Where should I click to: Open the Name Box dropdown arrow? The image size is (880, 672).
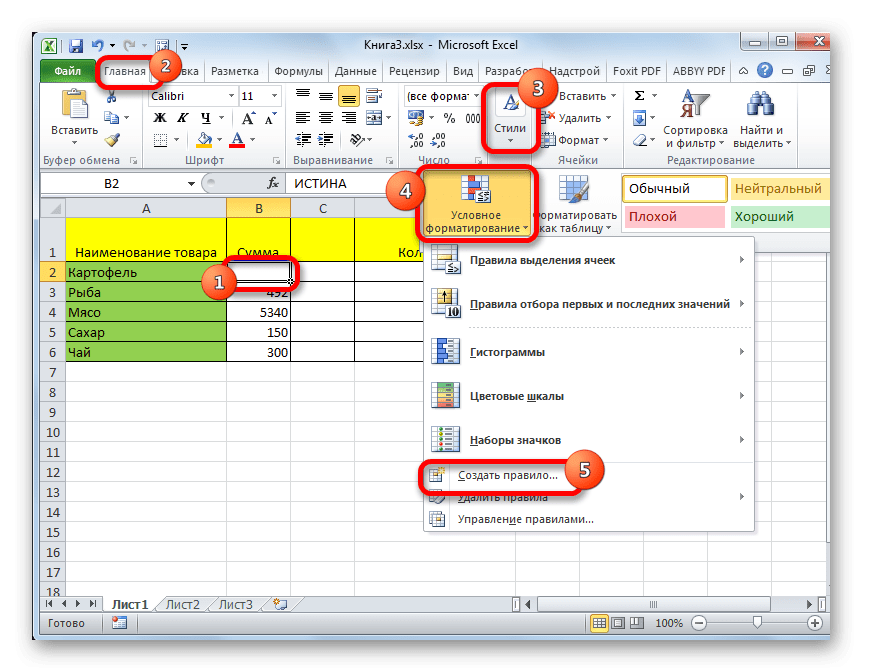point(191,184)
